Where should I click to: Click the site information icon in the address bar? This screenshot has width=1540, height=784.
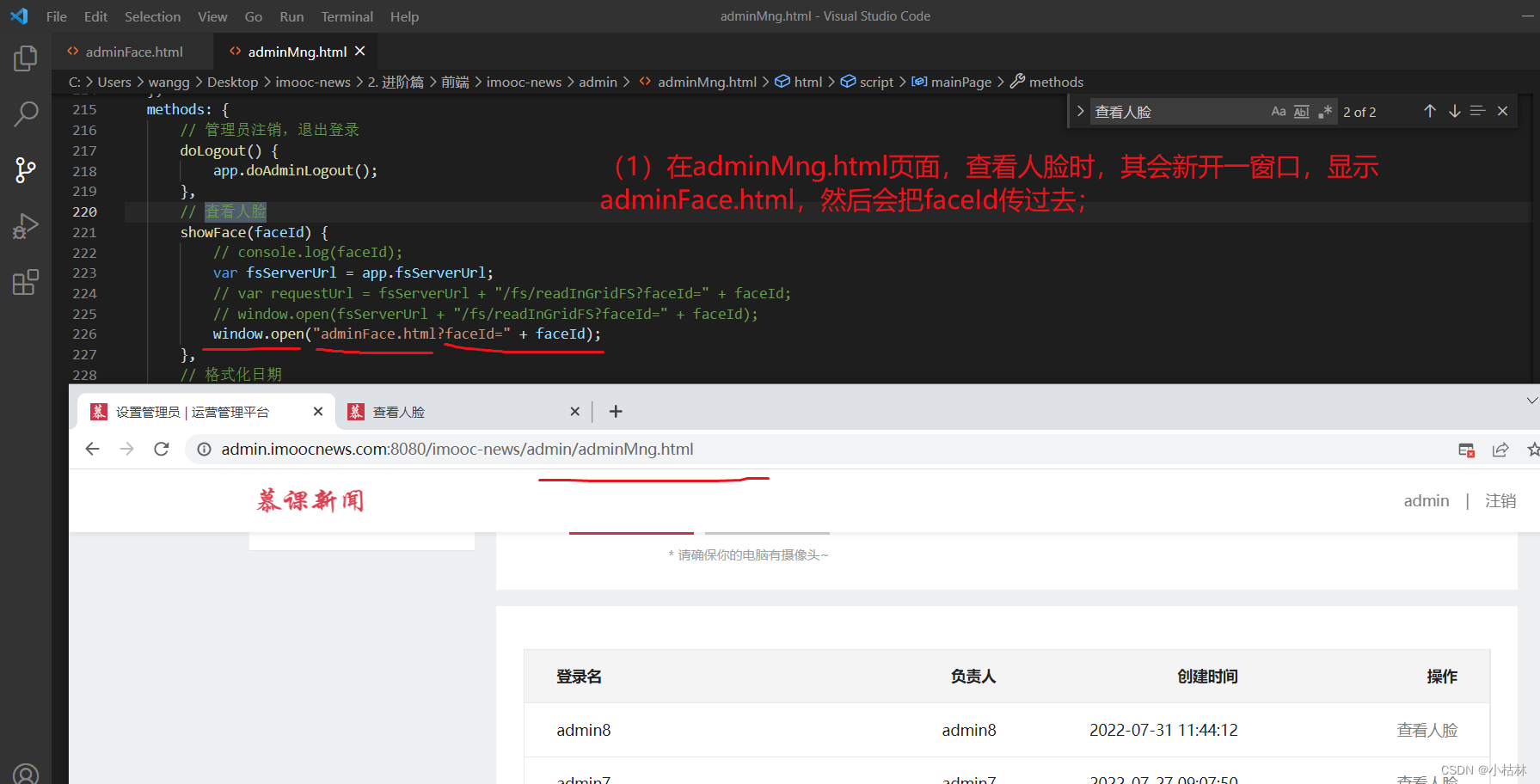click(x=204, y=449)
